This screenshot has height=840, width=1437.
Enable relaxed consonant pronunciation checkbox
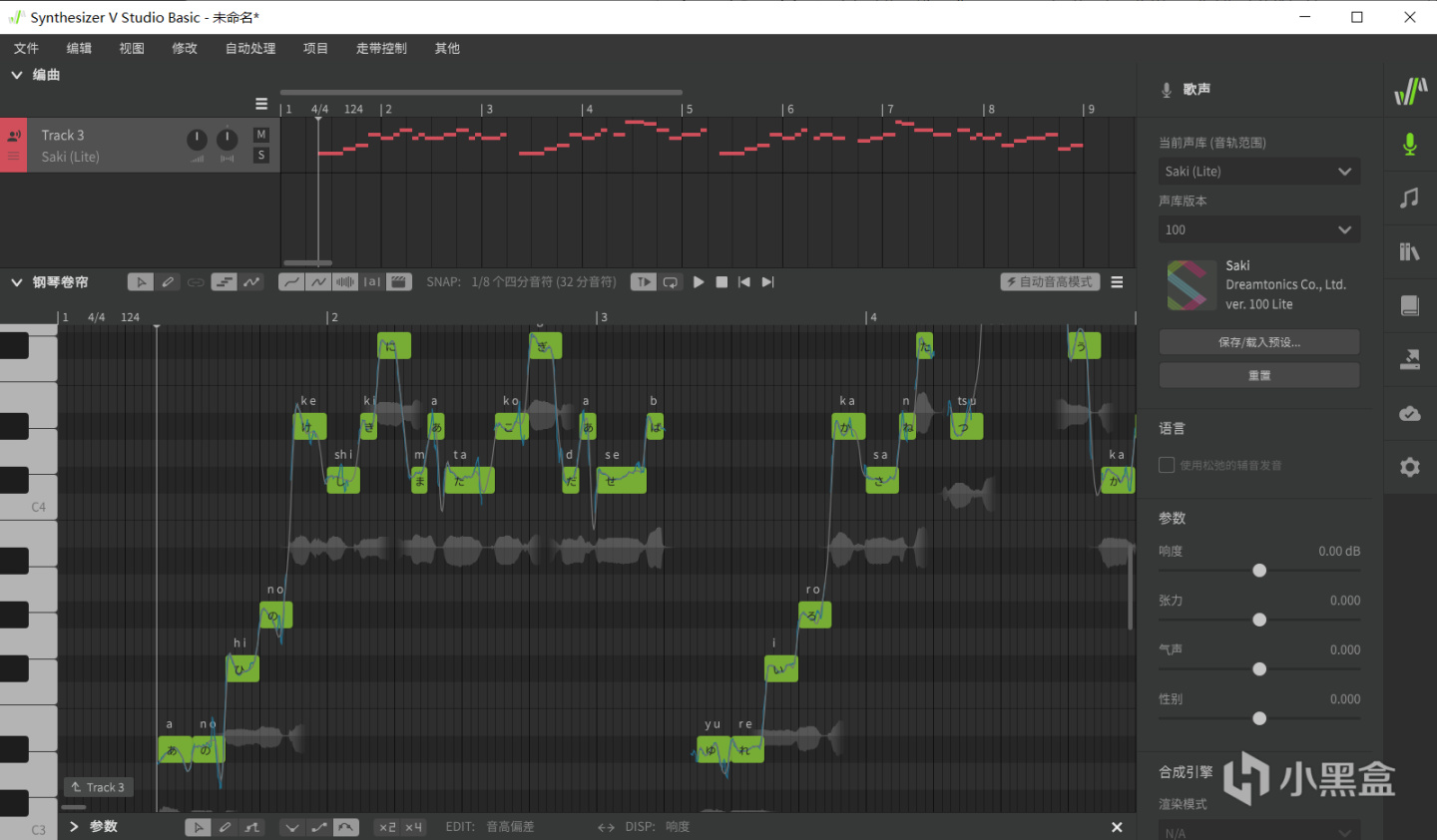point(1167,465)
